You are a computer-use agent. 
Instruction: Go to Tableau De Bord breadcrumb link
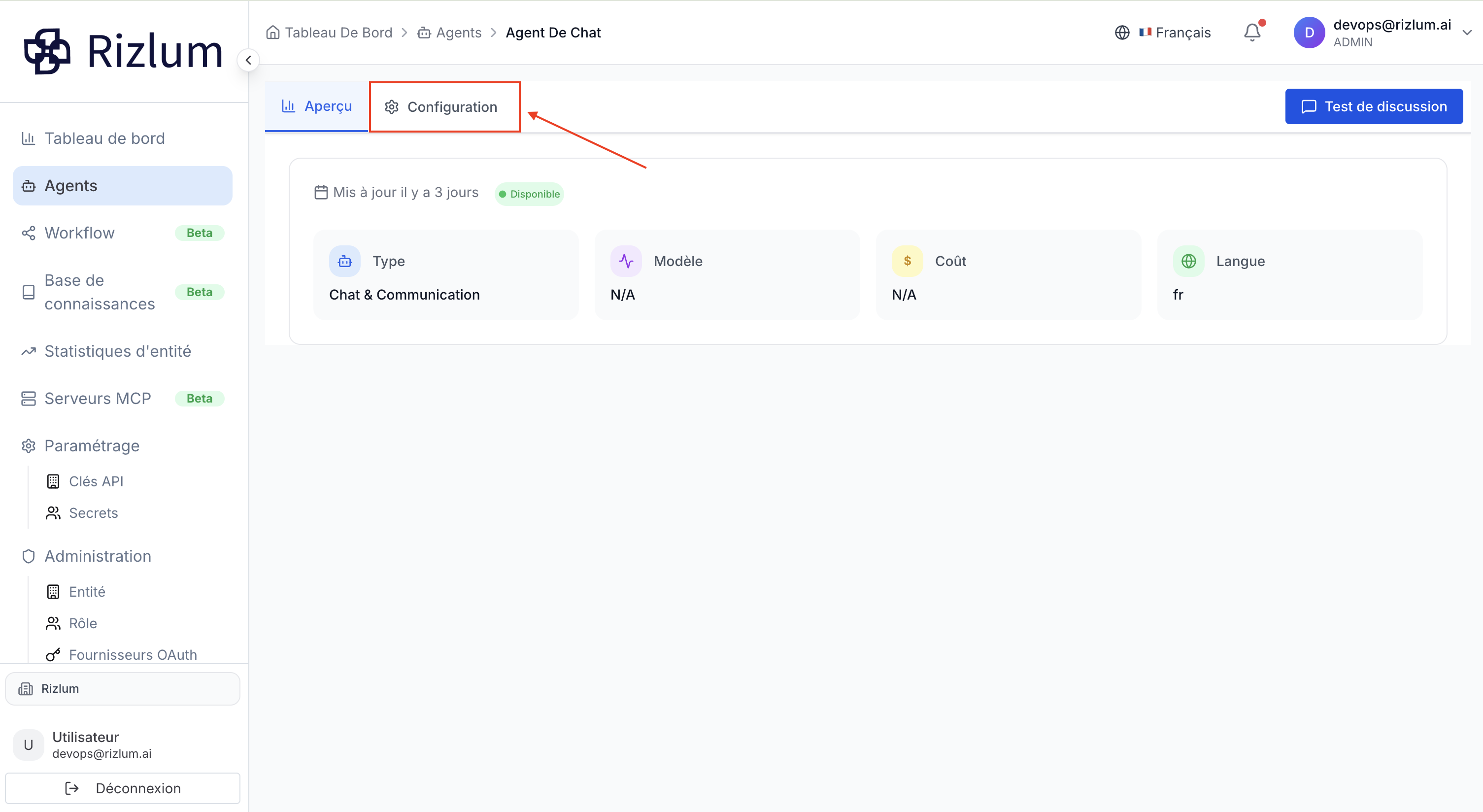click(x=338, y=32)
